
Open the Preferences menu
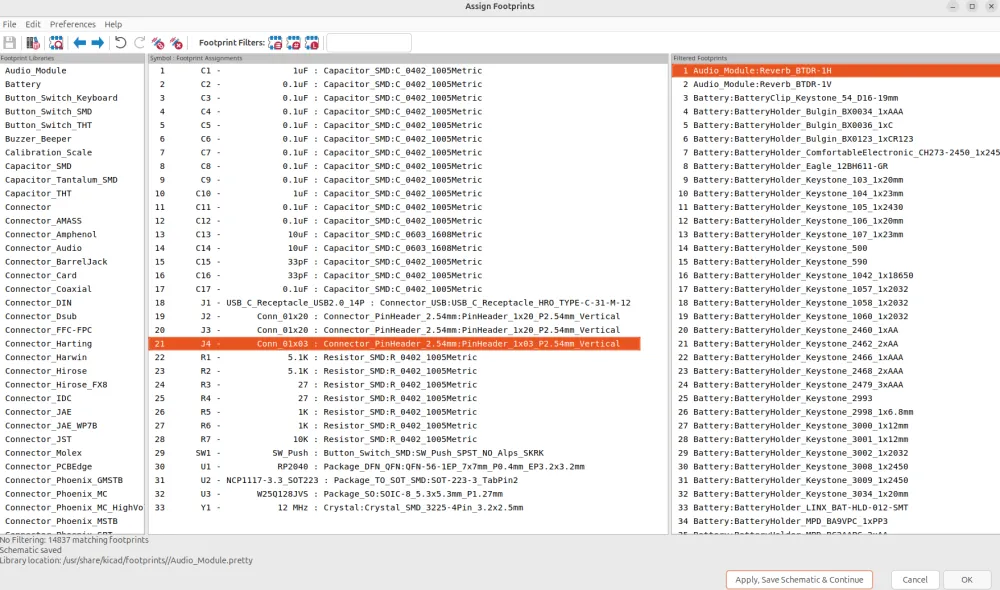[73, 24]
